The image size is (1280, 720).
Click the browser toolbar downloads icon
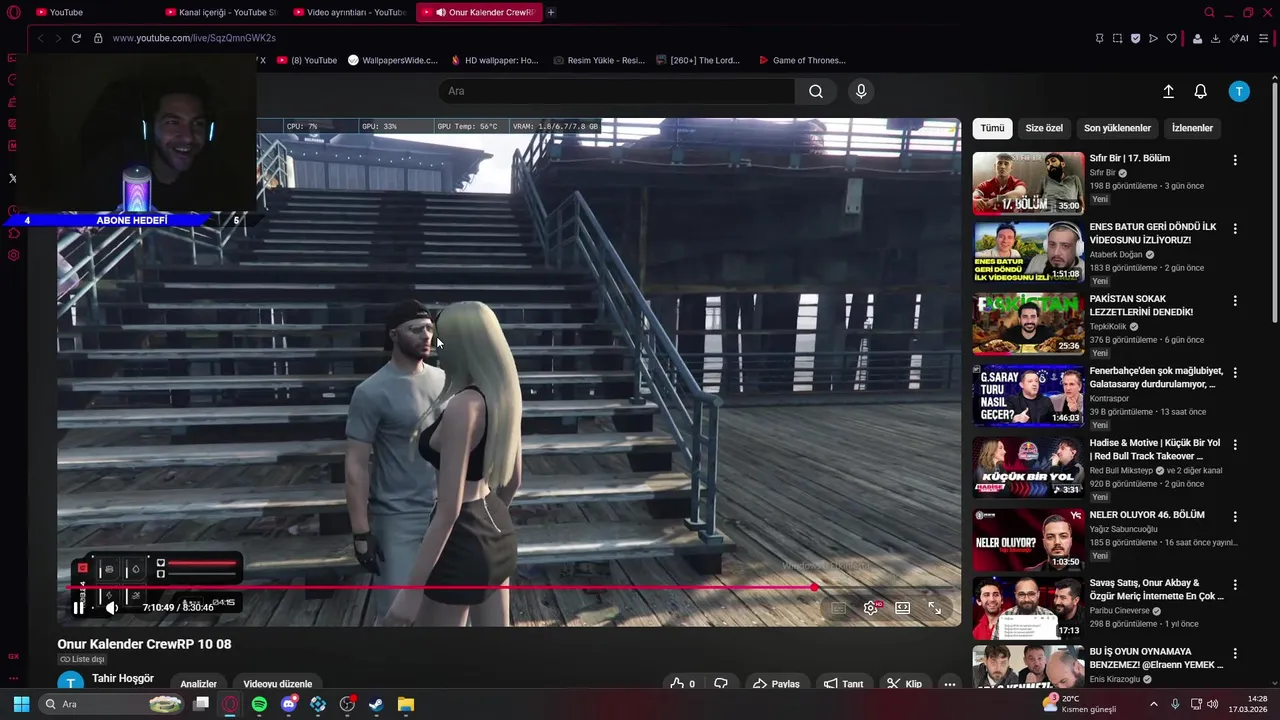coord(1215,38)
